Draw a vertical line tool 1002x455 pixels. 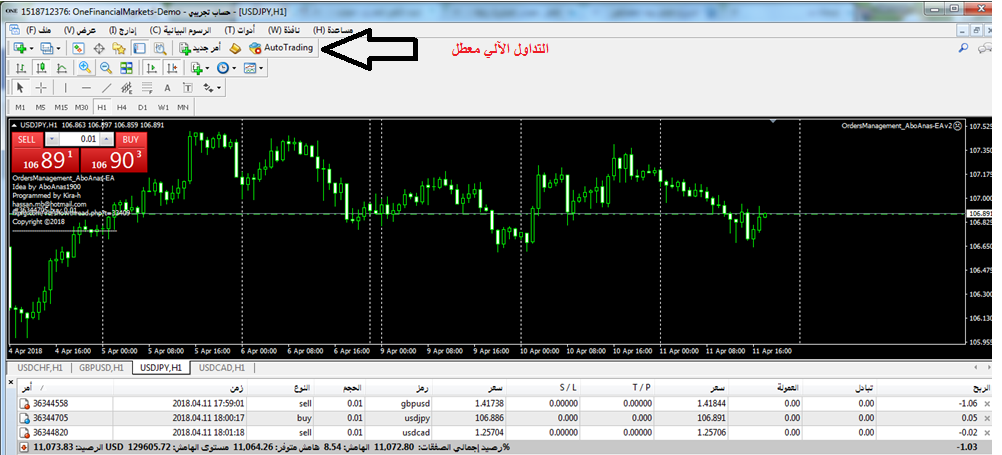65,88
